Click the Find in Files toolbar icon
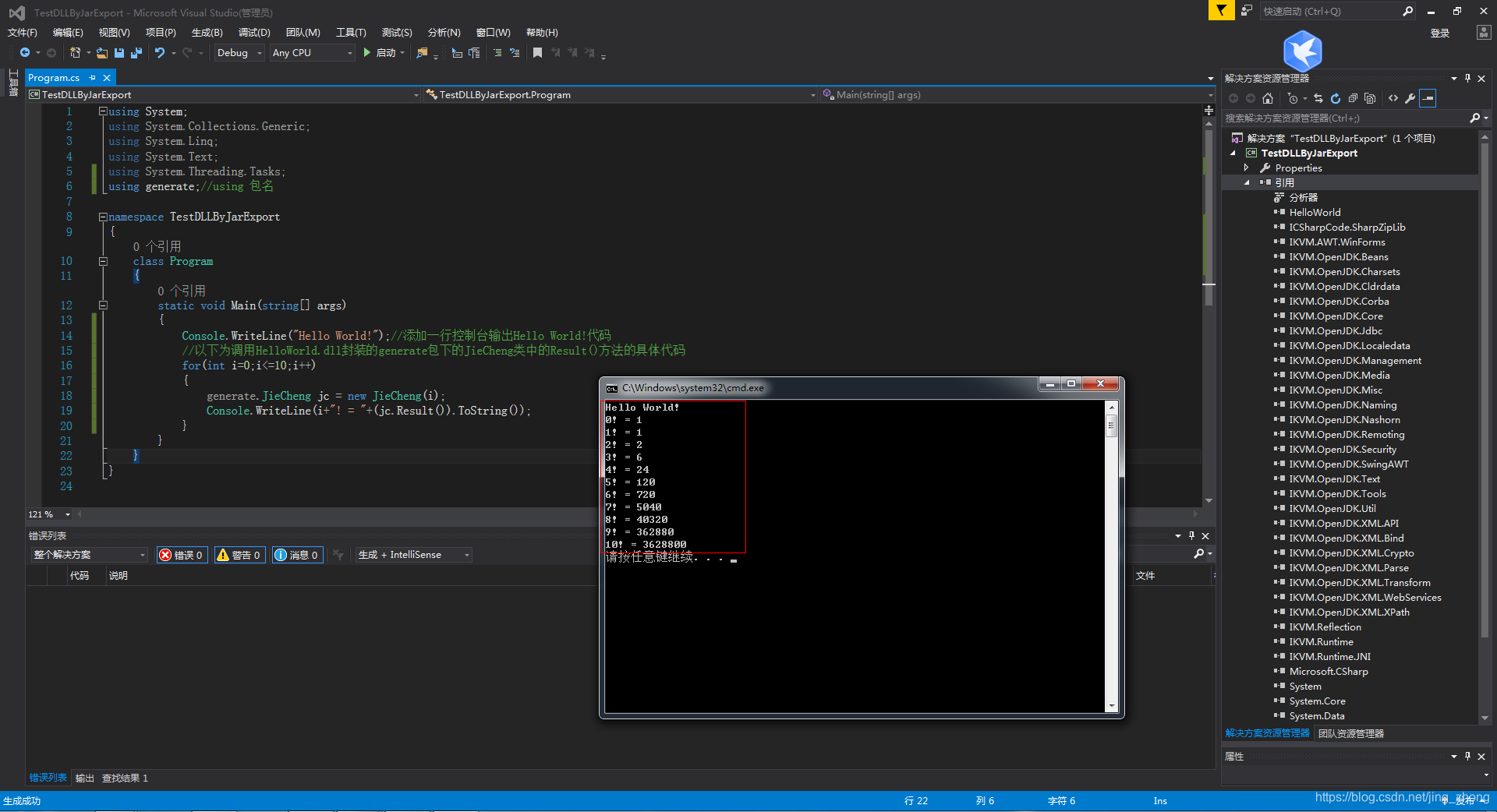1497x812 pixels. [423, 53]
